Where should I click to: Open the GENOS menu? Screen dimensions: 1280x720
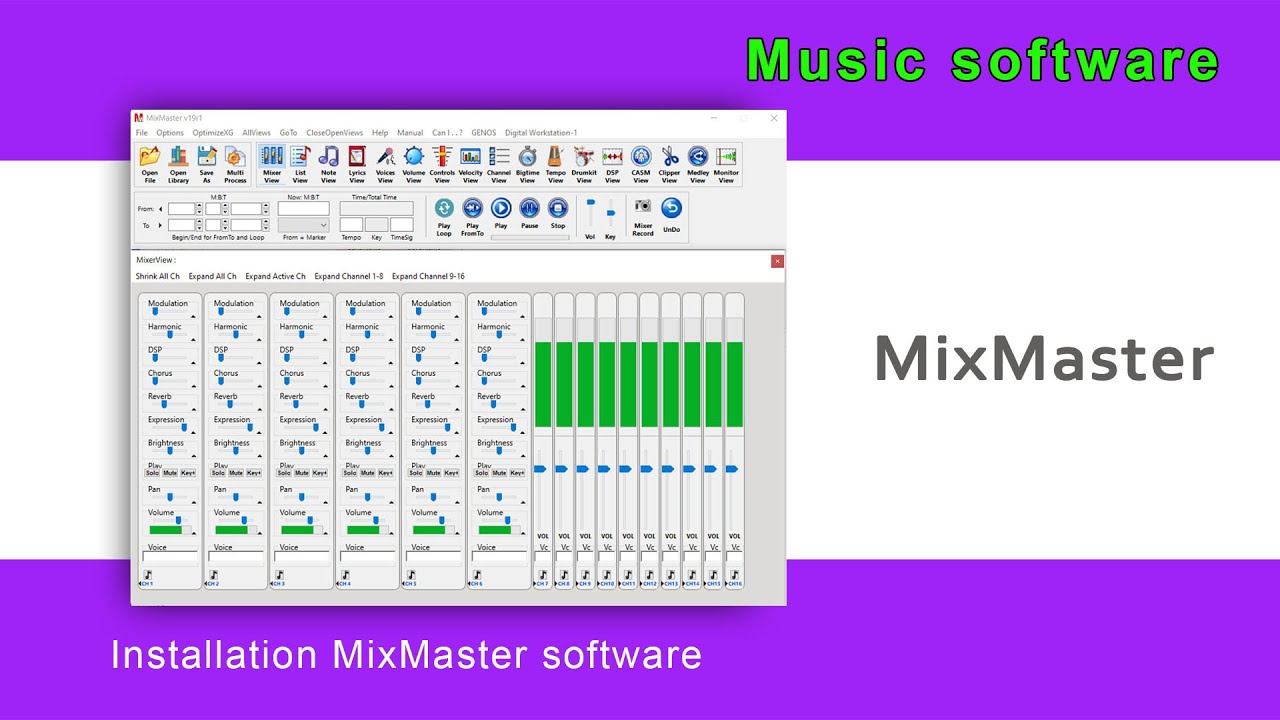[x=484, y=132]
